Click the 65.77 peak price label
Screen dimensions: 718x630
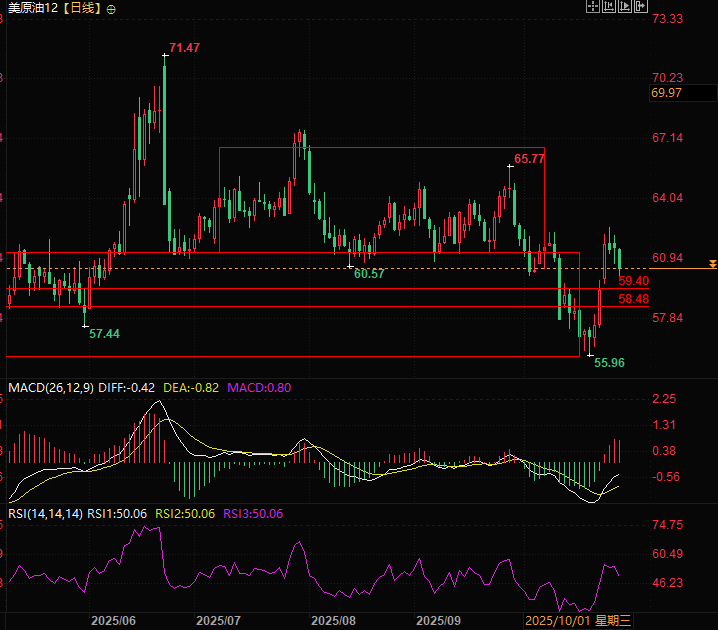(x=529, y=159)
